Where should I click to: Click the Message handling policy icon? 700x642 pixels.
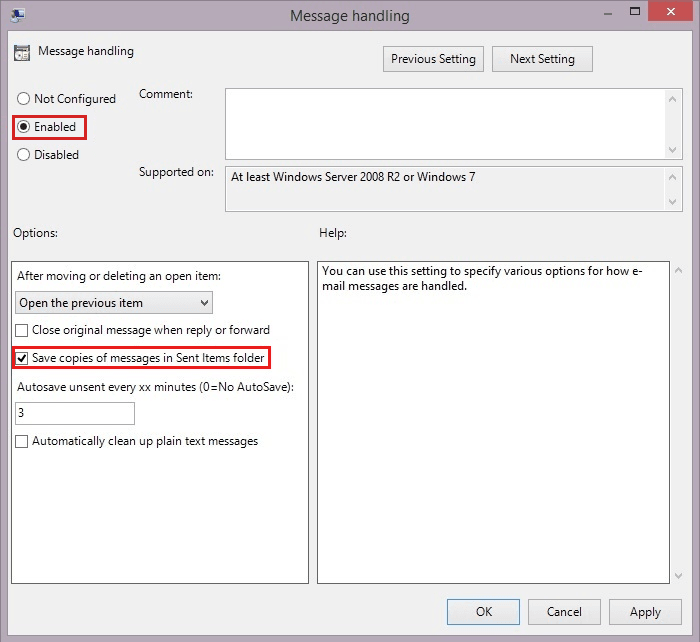22,52
